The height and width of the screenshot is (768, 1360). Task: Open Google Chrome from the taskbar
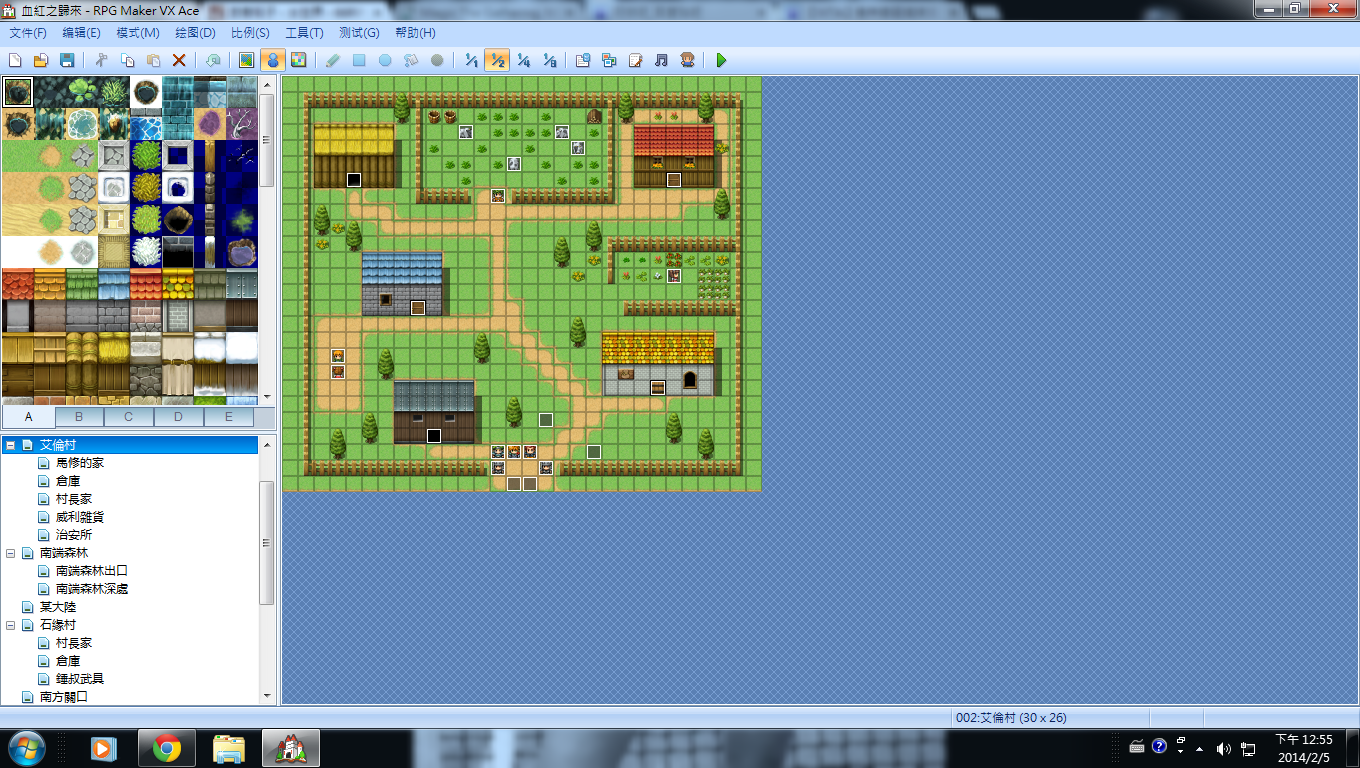[x=166, y=748]
